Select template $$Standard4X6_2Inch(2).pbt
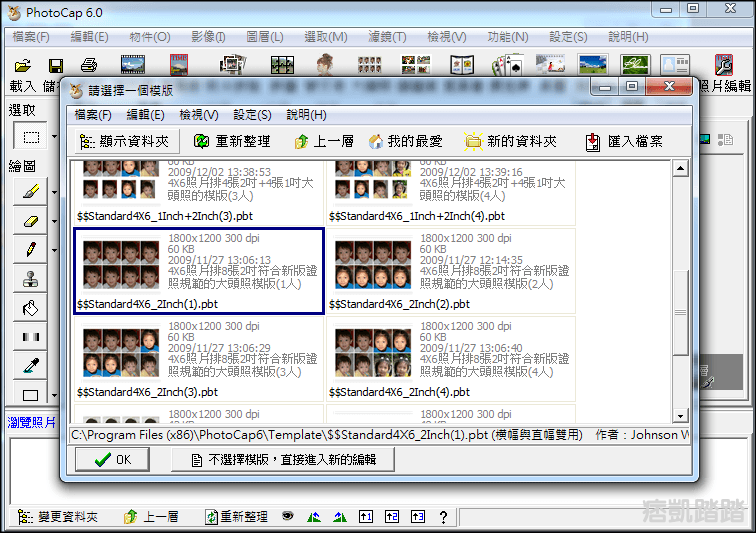 pos(451,272)
